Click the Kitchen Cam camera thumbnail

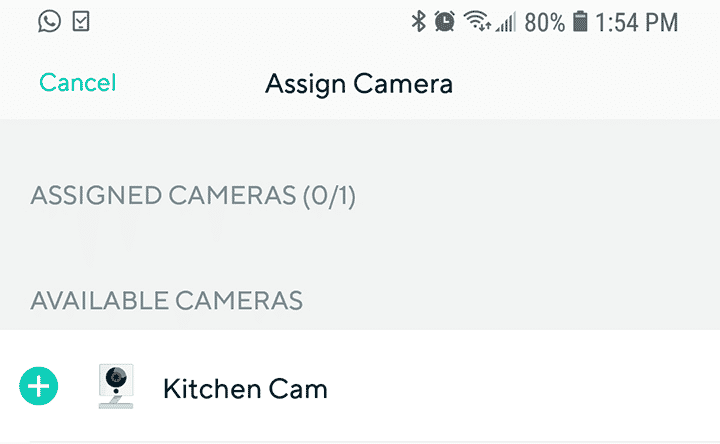[118, 386]
